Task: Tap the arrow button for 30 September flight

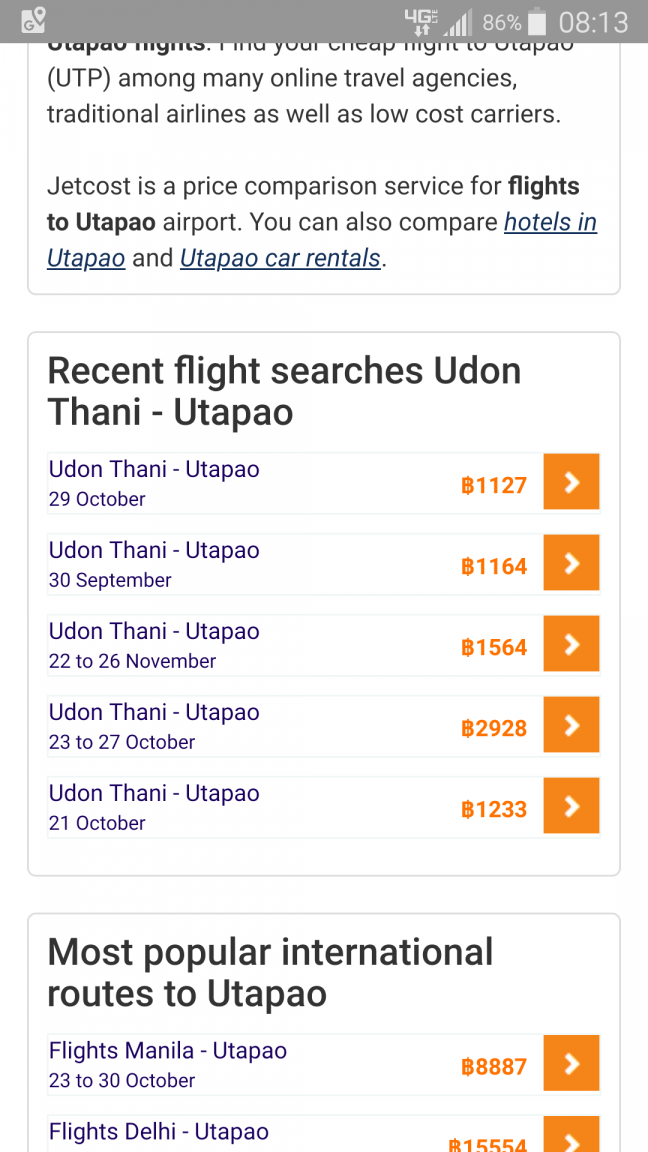Action: click(571, 563)
